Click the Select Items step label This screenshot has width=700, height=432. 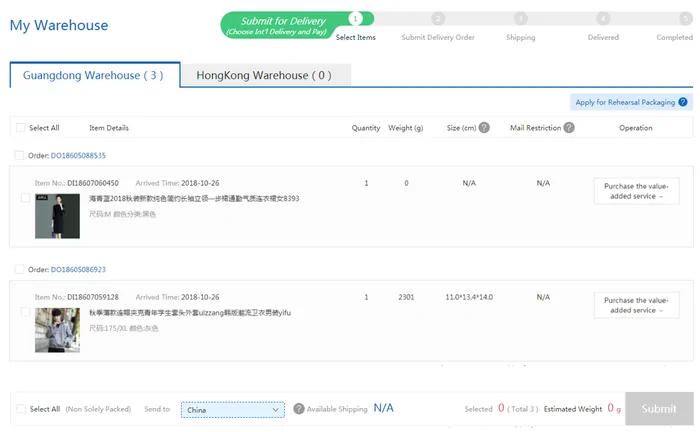(356, 37)
